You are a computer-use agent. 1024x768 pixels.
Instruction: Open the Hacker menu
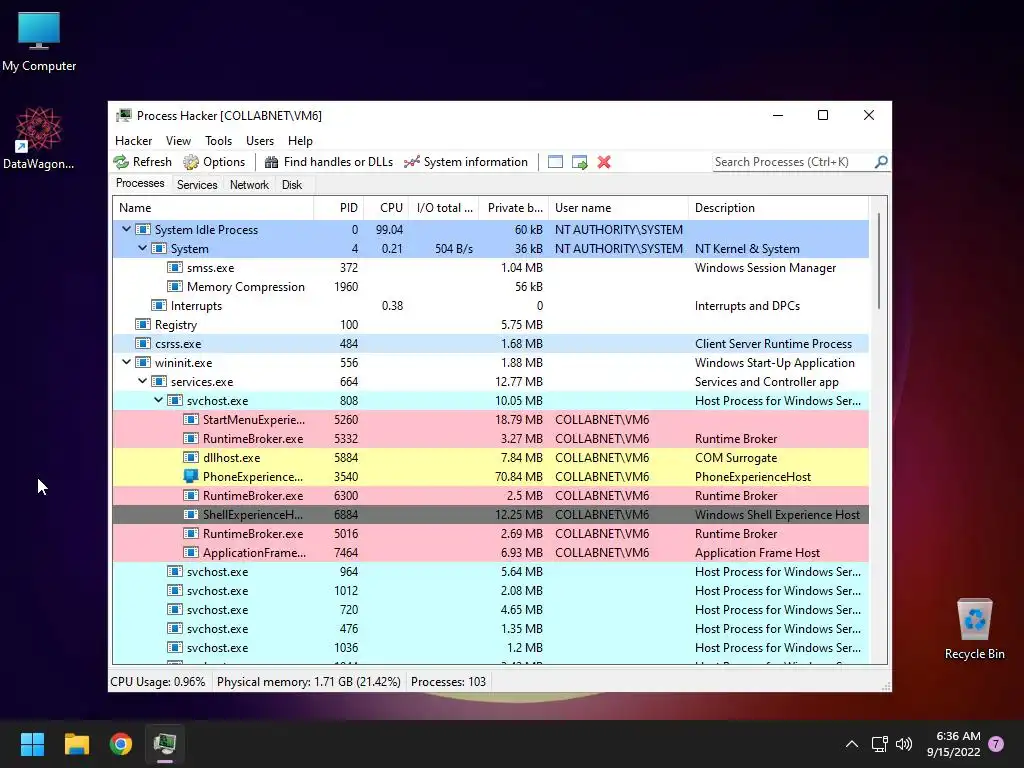[133, 141]
